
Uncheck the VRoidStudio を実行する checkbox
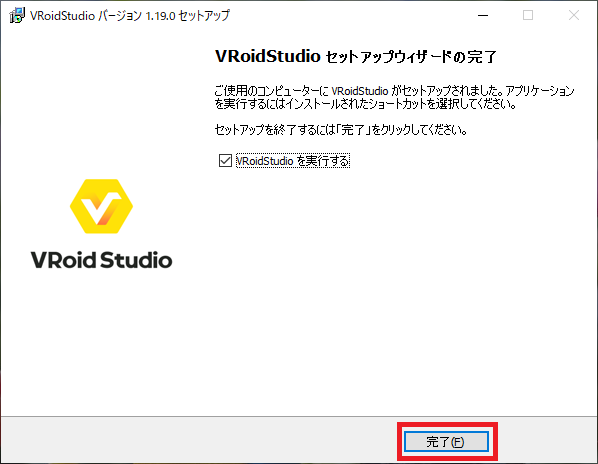pos(225,161)
